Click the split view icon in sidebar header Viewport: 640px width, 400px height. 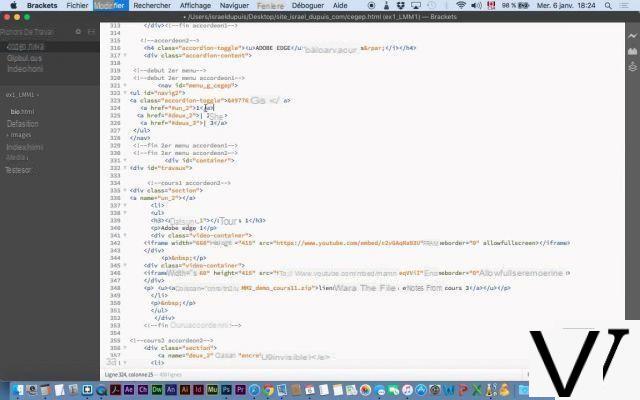click(91, 31)
